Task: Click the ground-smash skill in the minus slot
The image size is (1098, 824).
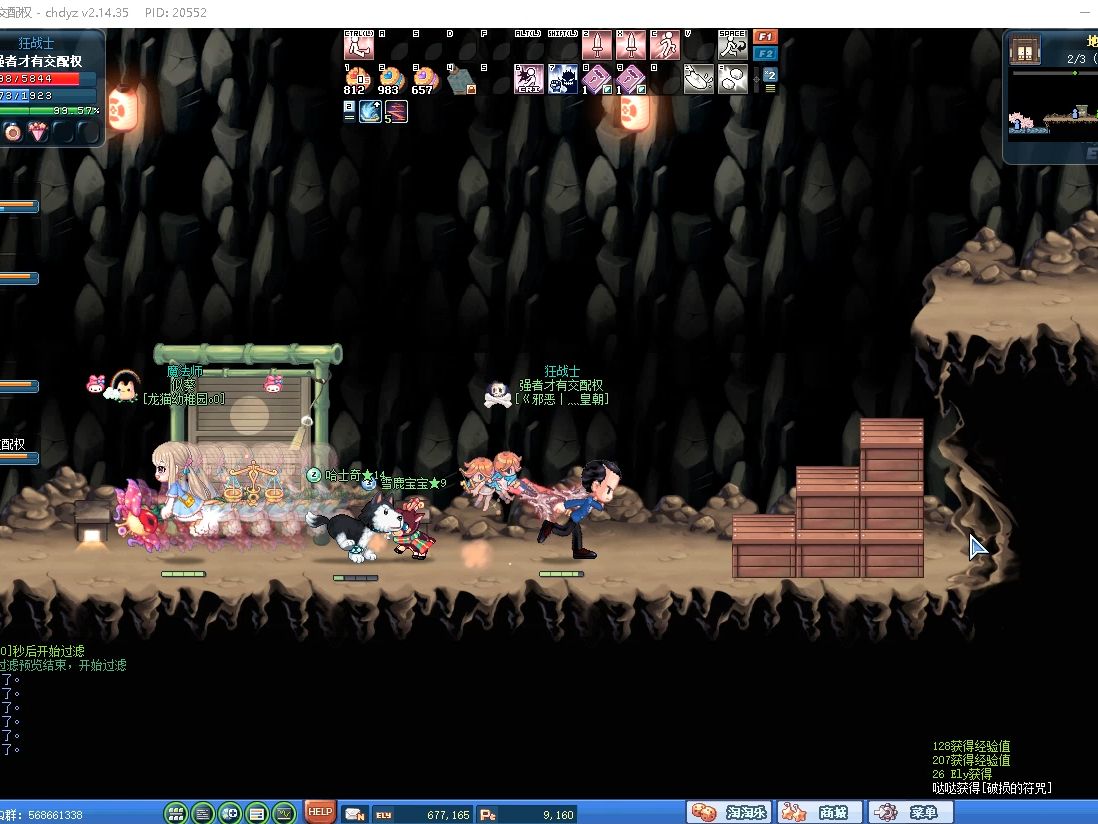Action: pos(698,79)
